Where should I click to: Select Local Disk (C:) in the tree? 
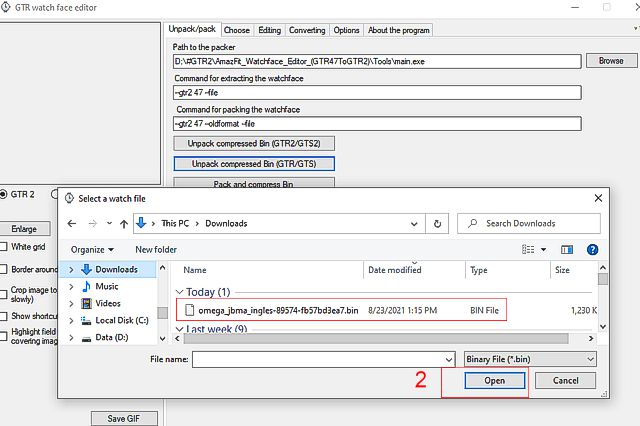click(122, 320)
